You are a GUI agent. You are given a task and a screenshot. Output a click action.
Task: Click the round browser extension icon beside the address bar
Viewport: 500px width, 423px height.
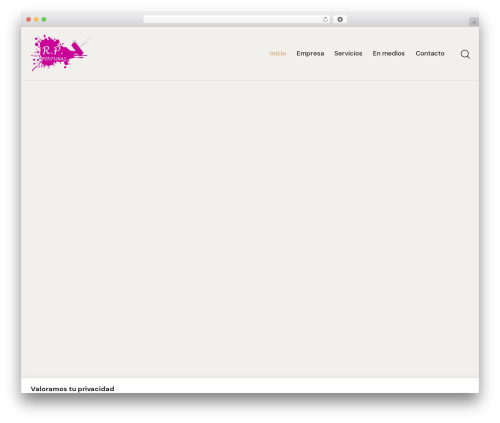[340, 20]
